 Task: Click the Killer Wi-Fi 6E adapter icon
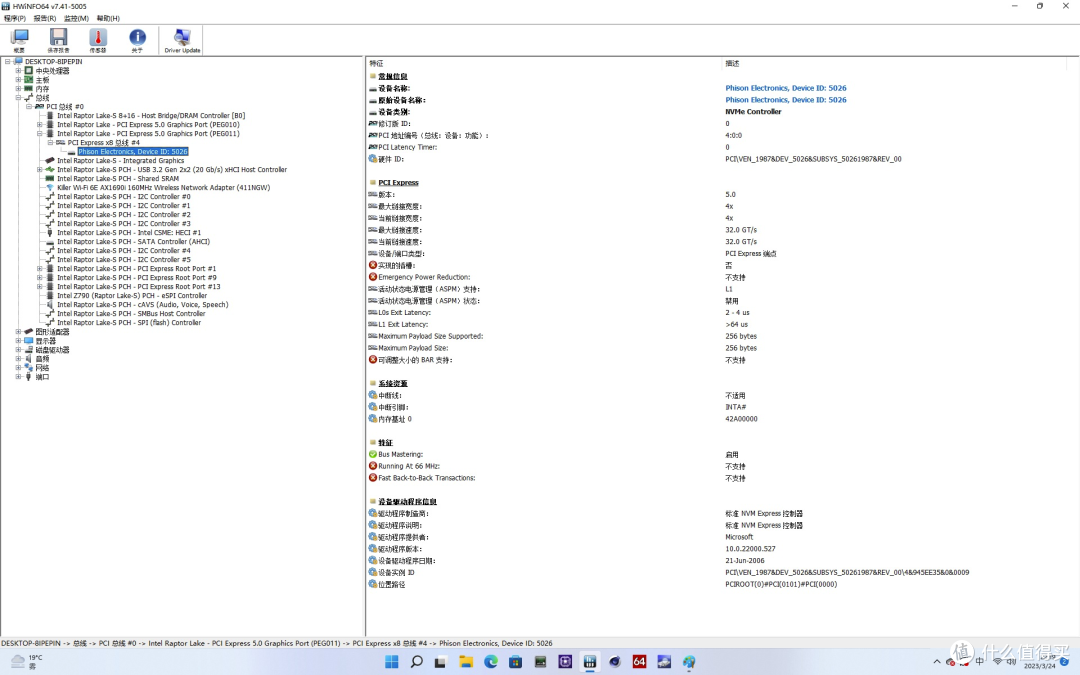[x=50, y=187]
